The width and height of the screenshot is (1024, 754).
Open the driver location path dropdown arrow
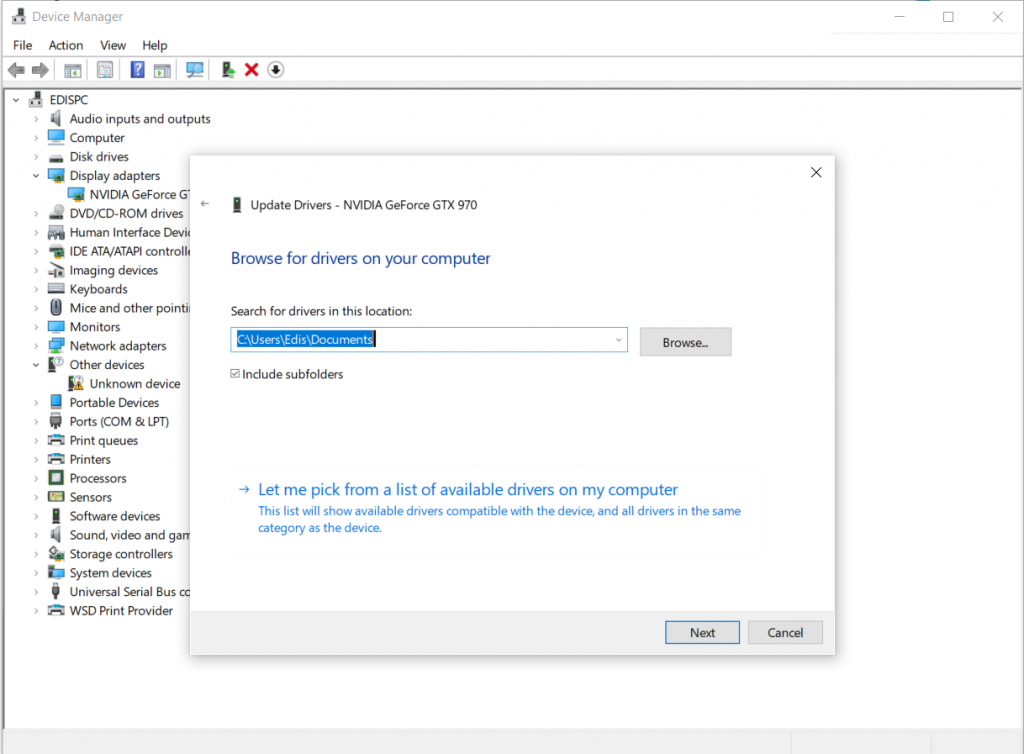(x=618, y=340)
